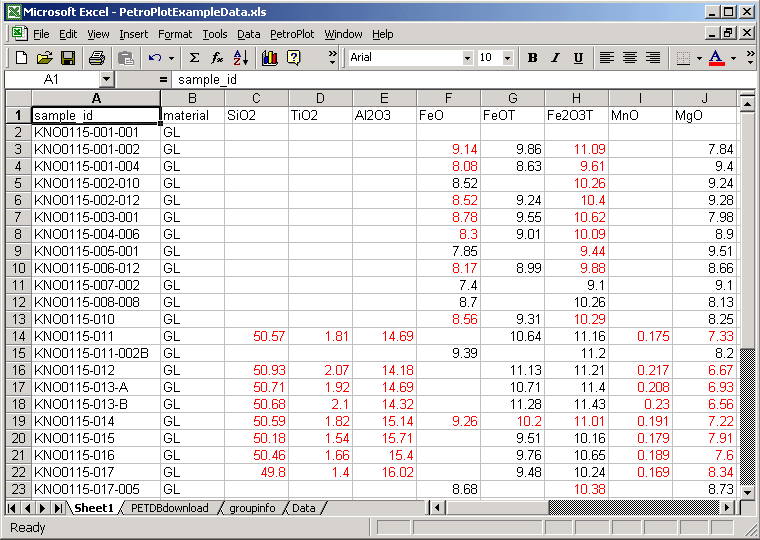Open the font color dropdown arrow
The image size is (760, 540).
(x=733, y=58)
